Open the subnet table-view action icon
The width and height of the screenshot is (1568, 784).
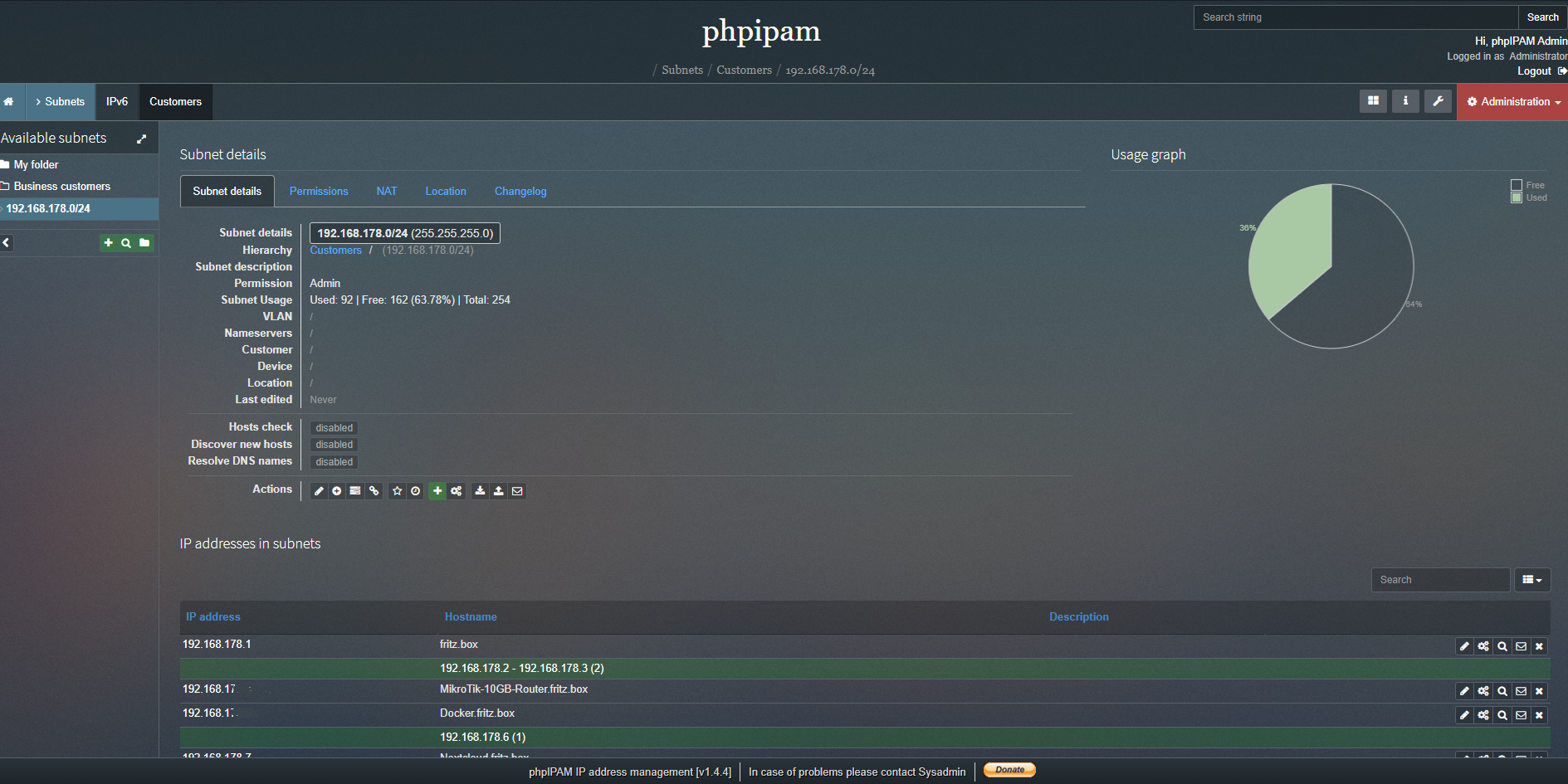click(355, 491)
